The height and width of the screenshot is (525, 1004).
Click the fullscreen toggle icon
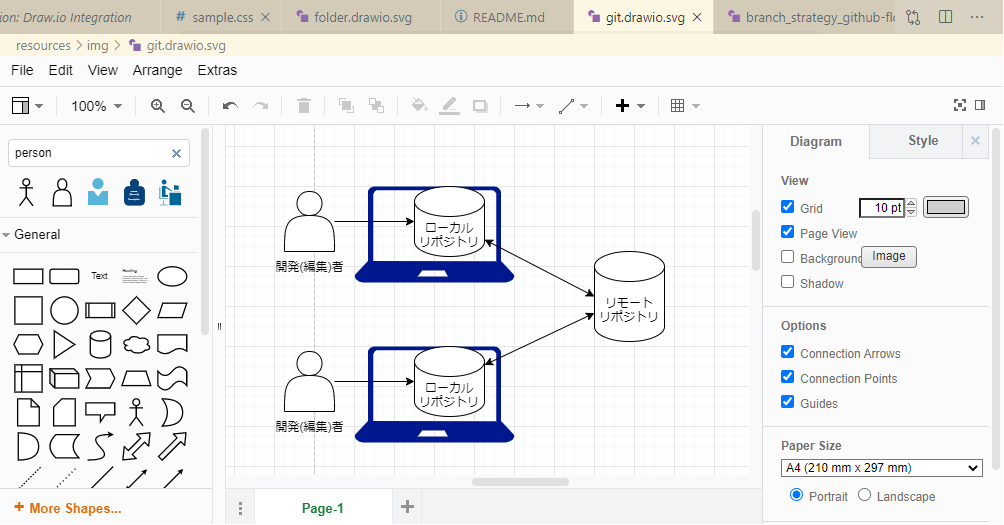pos(960,105)
